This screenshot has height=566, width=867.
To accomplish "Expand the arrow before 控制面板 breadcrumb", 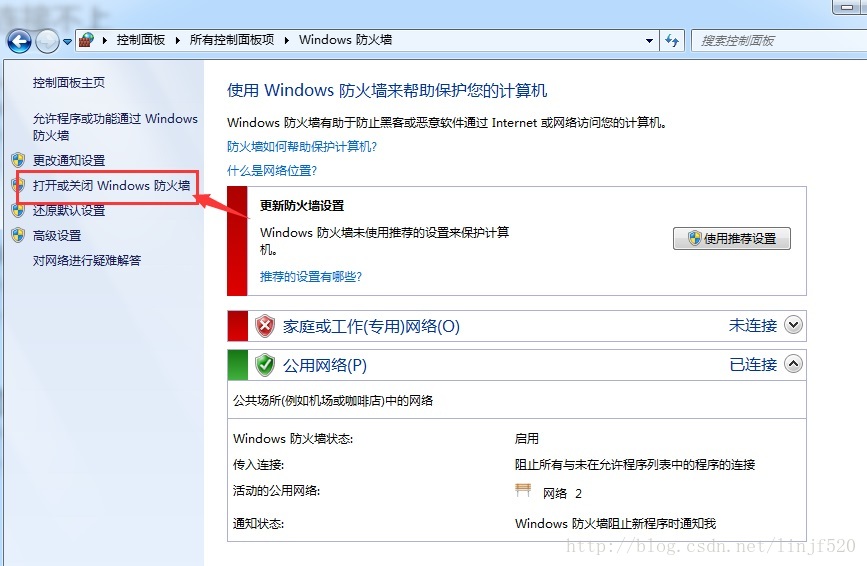I will [x=105, y=40].
